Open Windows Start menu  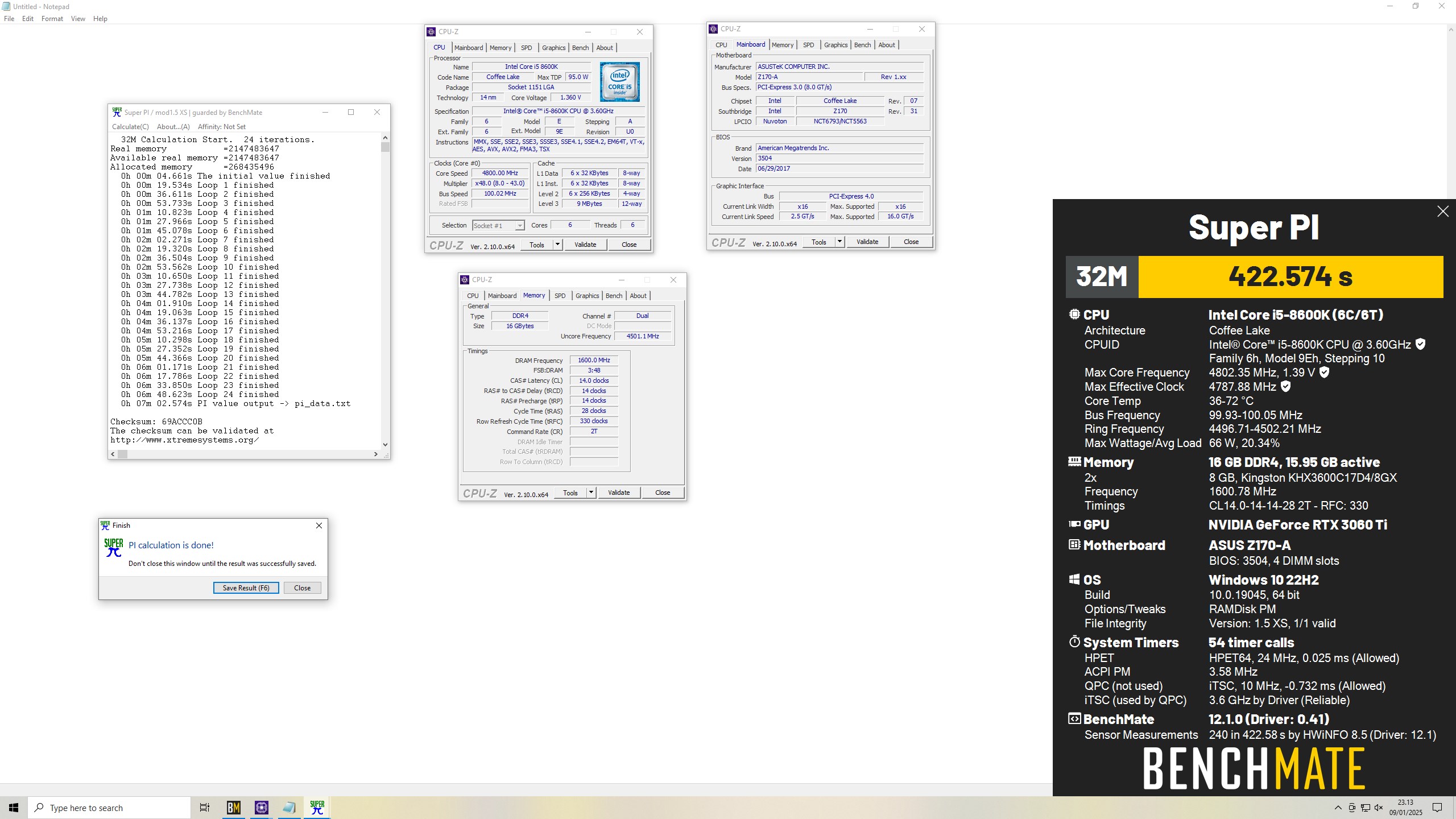click(x=14, y=808)
